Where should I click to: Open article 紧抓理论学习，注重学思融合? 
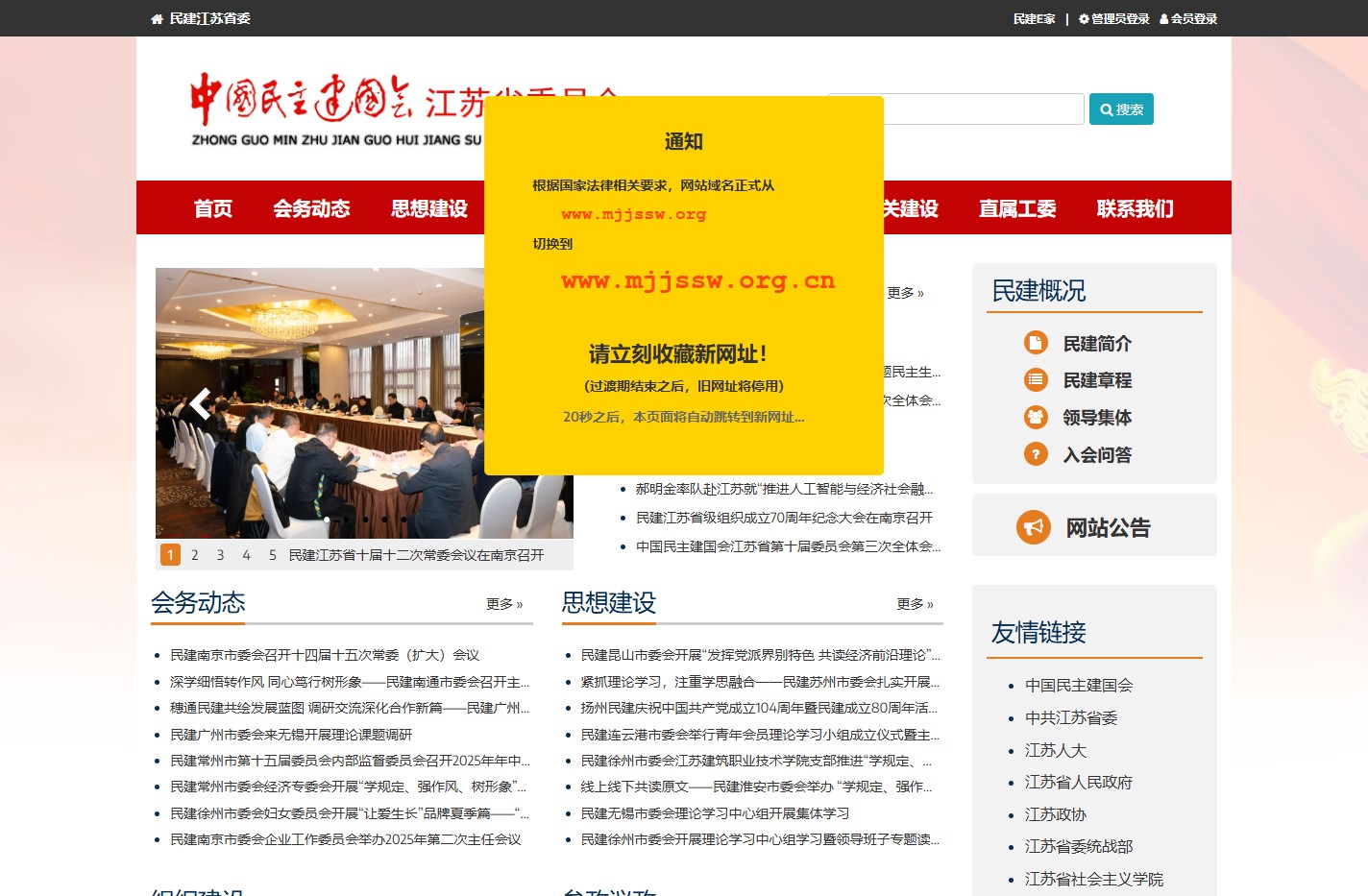761,682
